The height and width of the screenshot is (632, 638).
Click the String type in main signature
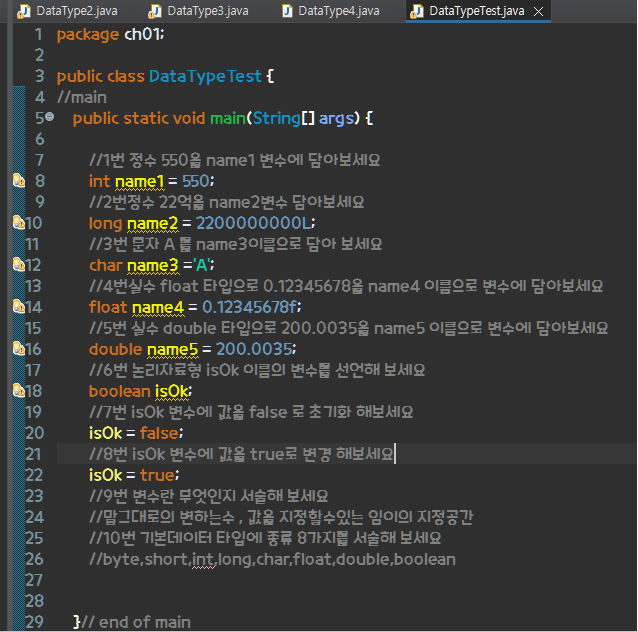(x=277, y=119)
